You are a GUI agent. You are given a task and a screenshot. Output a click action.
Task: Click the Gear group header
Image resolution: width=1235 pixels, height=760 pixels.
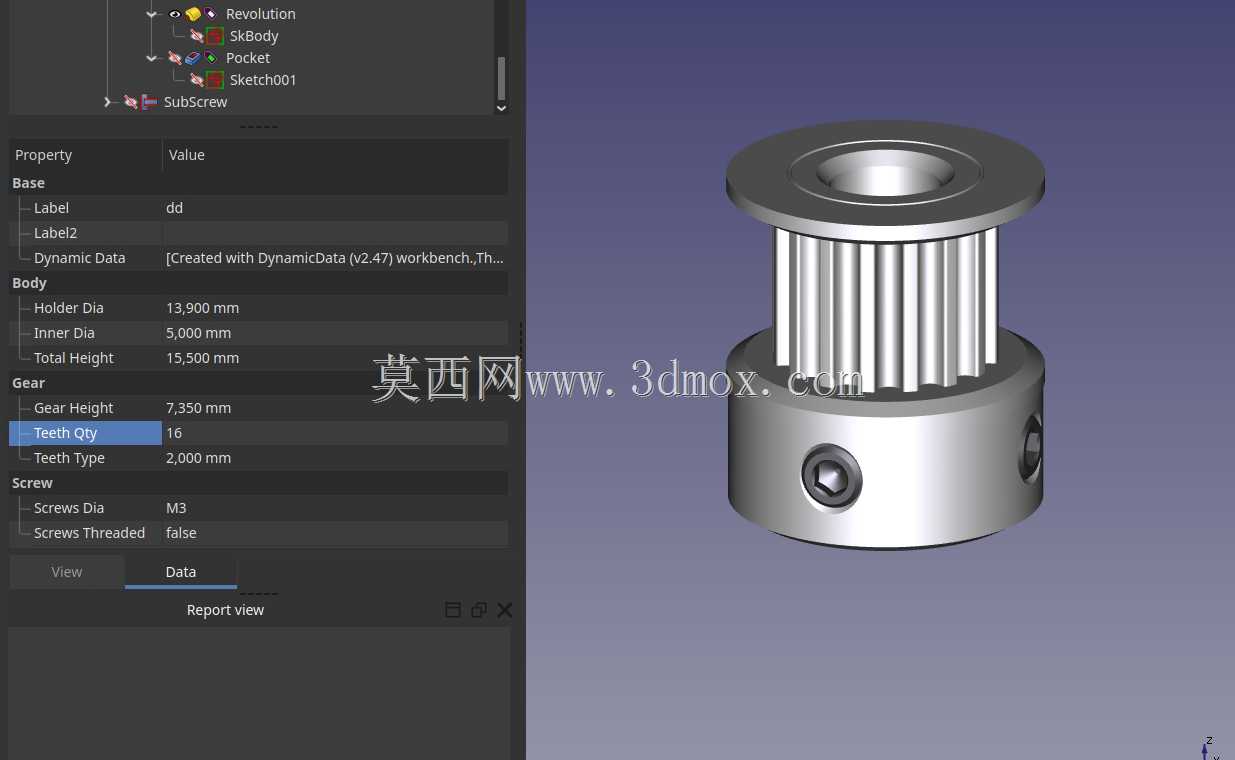[x=258, y=383]
